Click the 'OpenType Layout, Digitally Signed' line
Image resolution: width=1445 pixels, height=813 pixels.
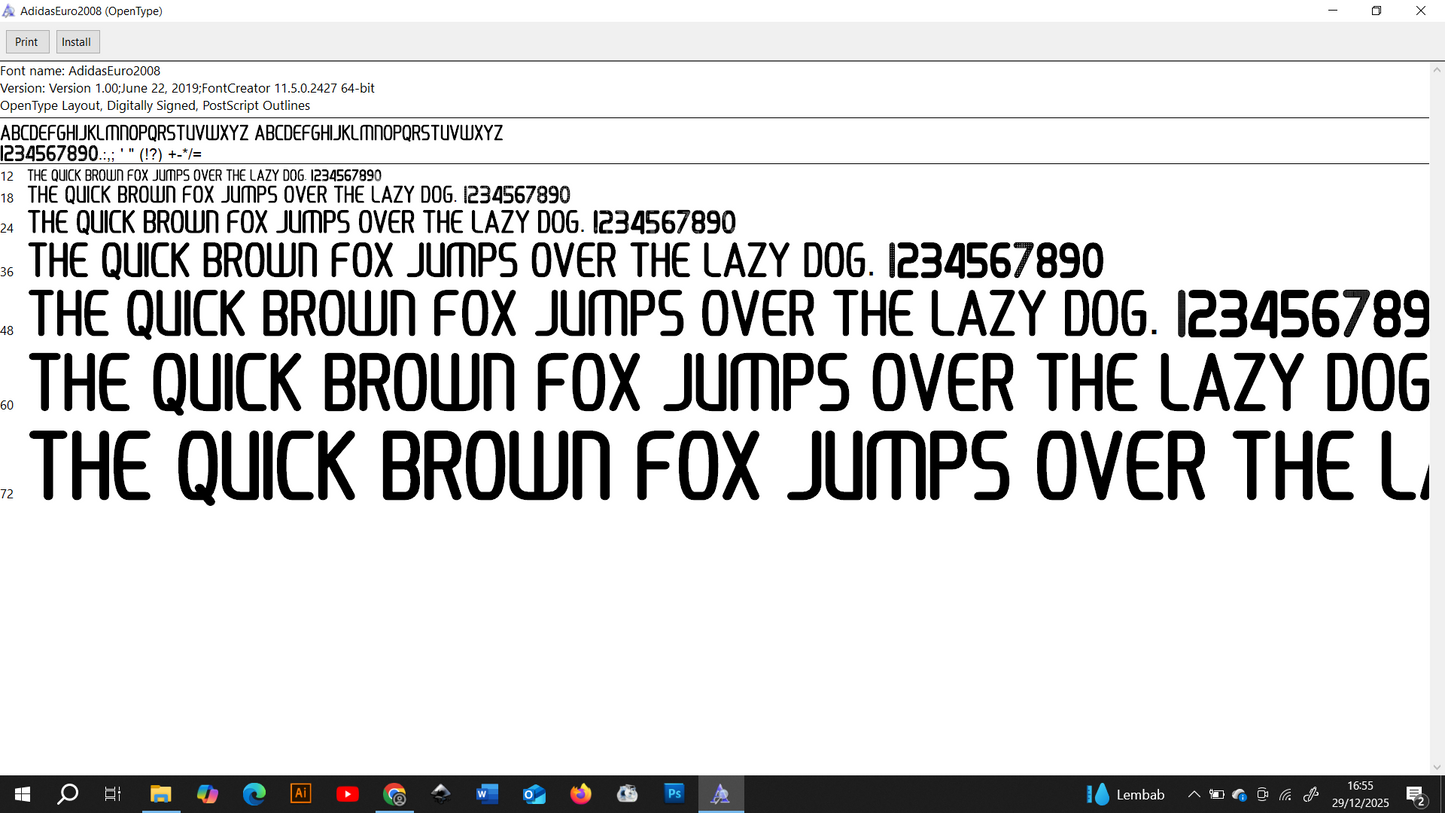point(155,105)
